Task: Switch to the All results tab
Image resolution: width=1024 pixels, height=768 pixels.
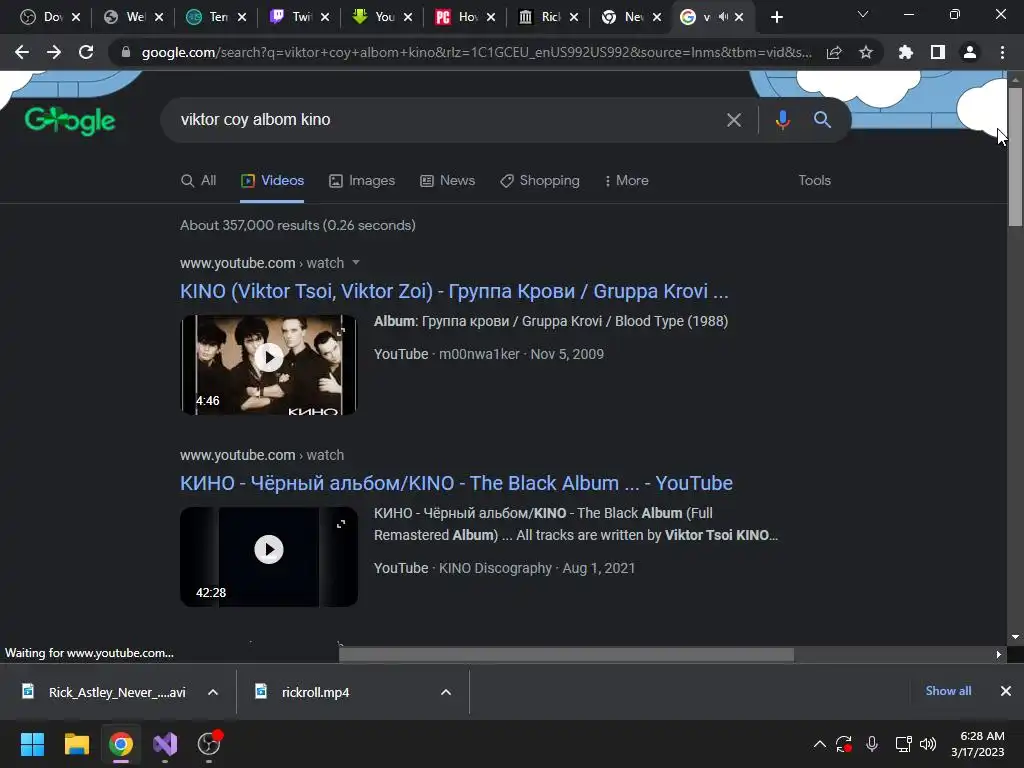Action: click(x=199, y=180)
